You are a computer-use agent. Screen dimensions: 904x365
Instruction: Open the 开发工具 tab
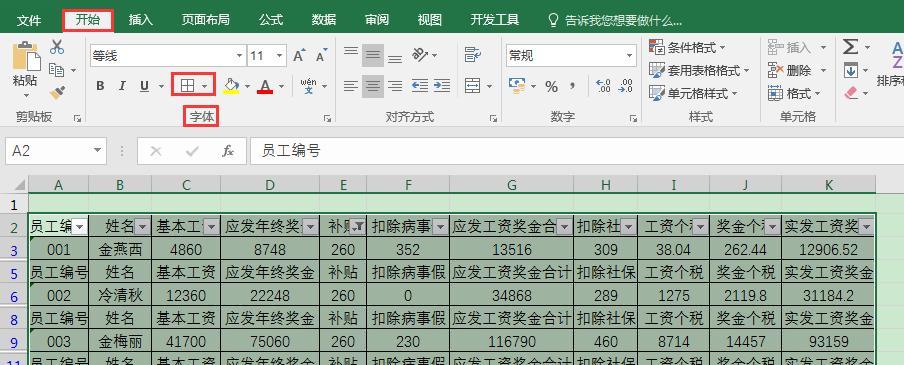click(495, 20)
